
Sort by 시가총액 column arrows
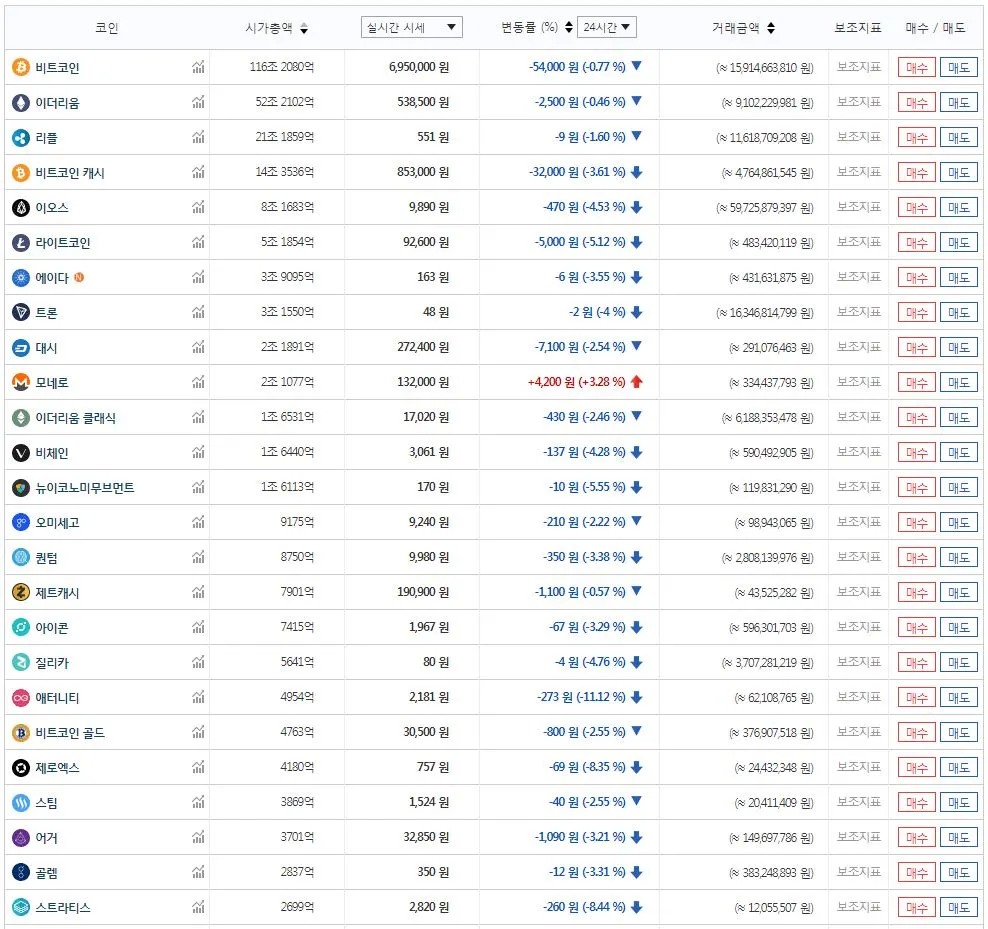304,28
